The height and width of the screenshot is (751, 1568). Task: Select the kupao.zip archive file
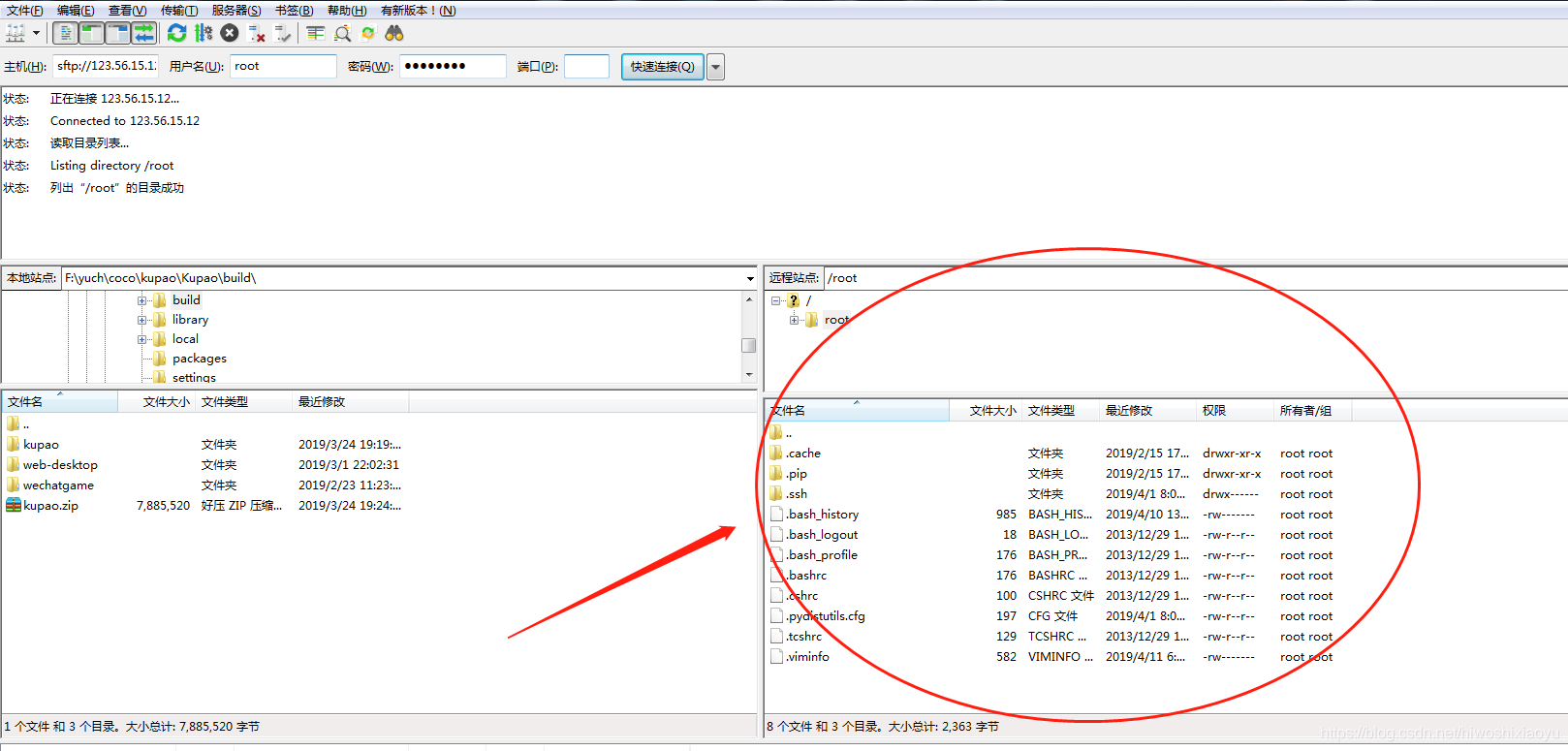(50, 506)
